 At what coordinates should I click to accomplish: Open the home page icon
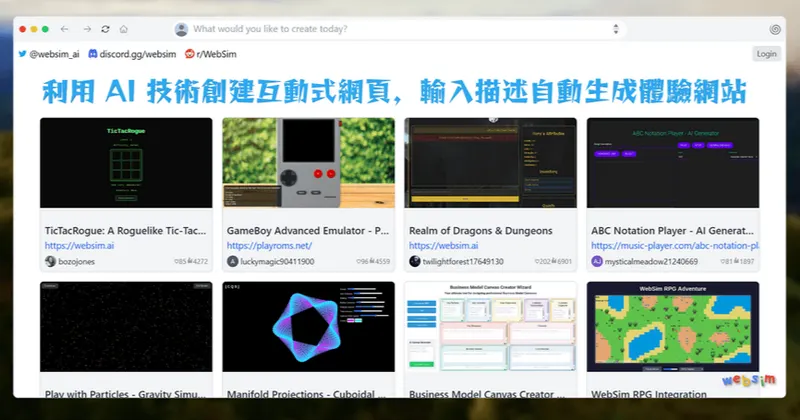click(x=123, y=29)
